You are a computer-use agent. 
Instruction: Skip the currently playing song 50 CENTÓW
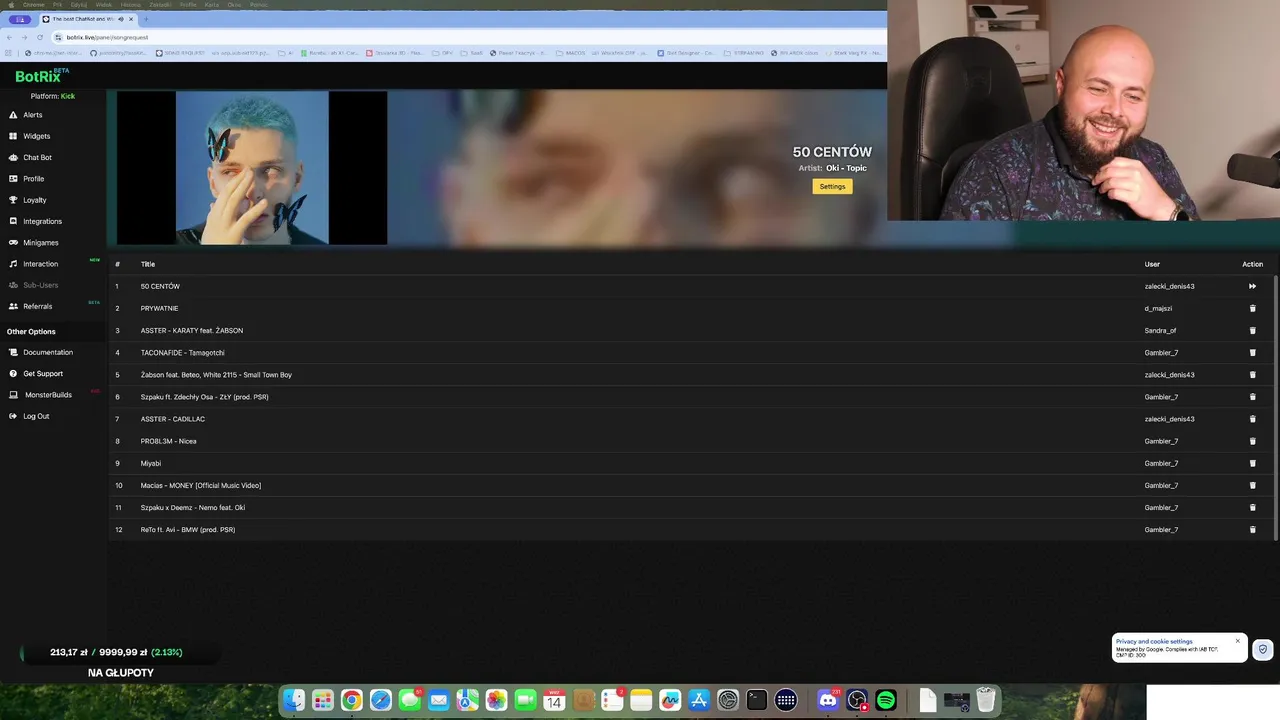[x=1252, y=286]
